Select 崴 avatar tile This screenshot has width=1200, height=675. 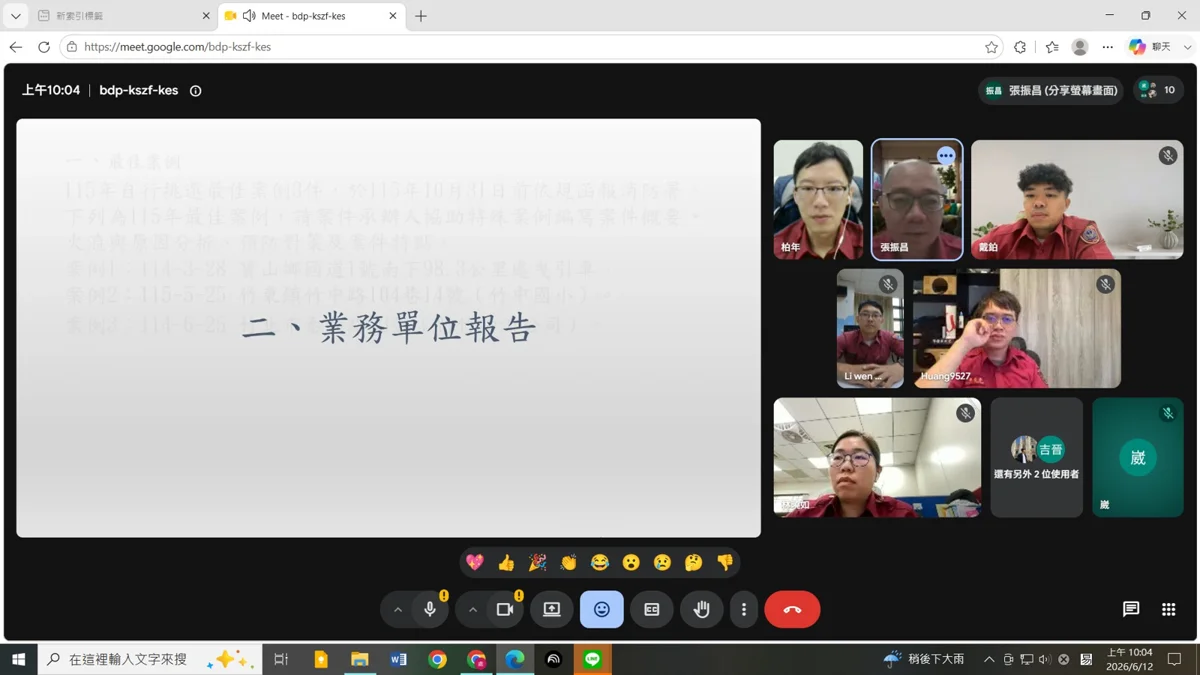point(1138,457)
